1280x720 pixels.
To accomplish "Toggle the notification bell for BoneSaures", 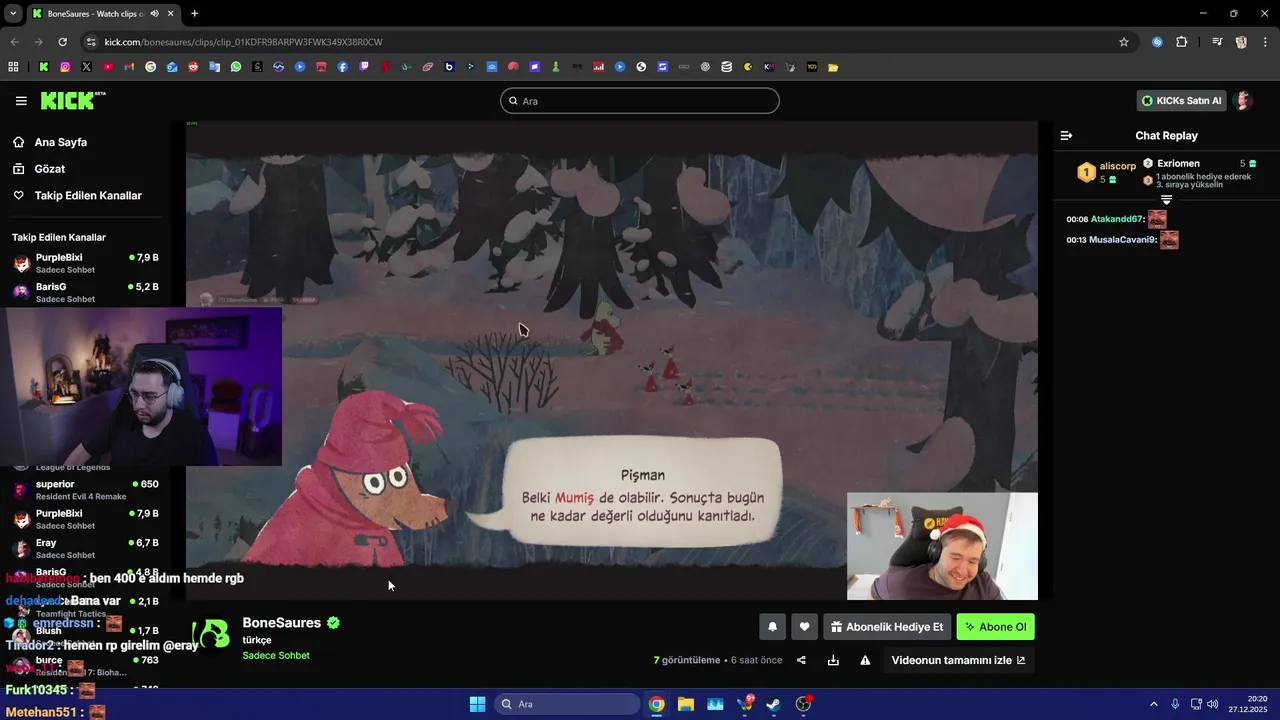I will pyautogui.click(x=772, y=627).
